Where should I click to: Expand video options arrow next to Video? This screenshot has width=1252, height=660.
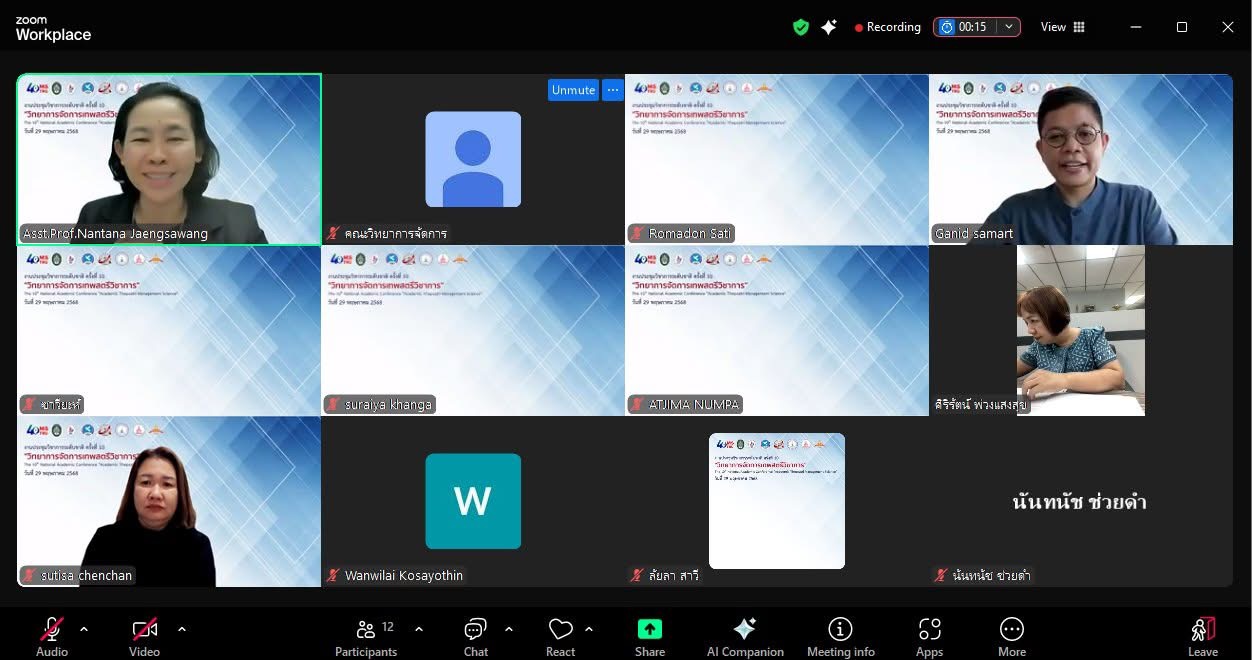[x=182, y=629]
